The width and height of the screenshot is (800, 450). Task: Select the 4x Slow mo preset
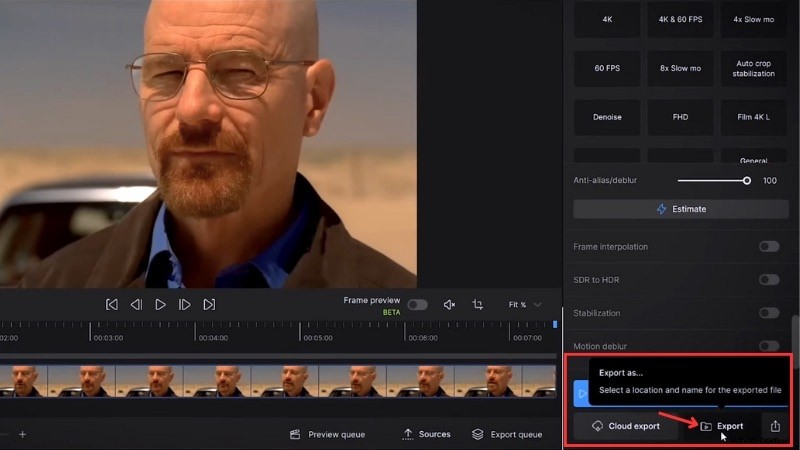coord(753,19)
